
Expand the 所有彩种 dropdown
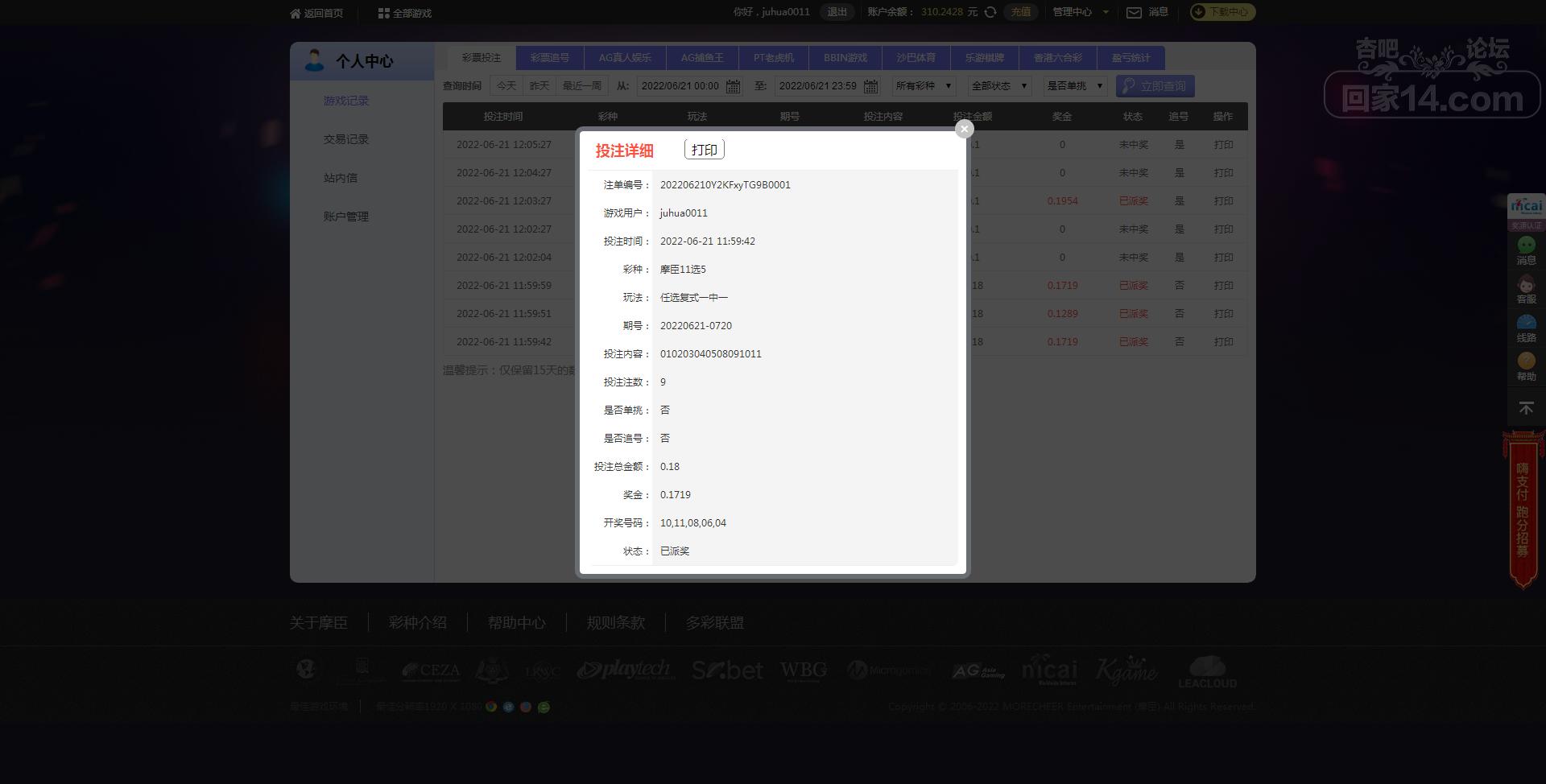coord(924,86)
